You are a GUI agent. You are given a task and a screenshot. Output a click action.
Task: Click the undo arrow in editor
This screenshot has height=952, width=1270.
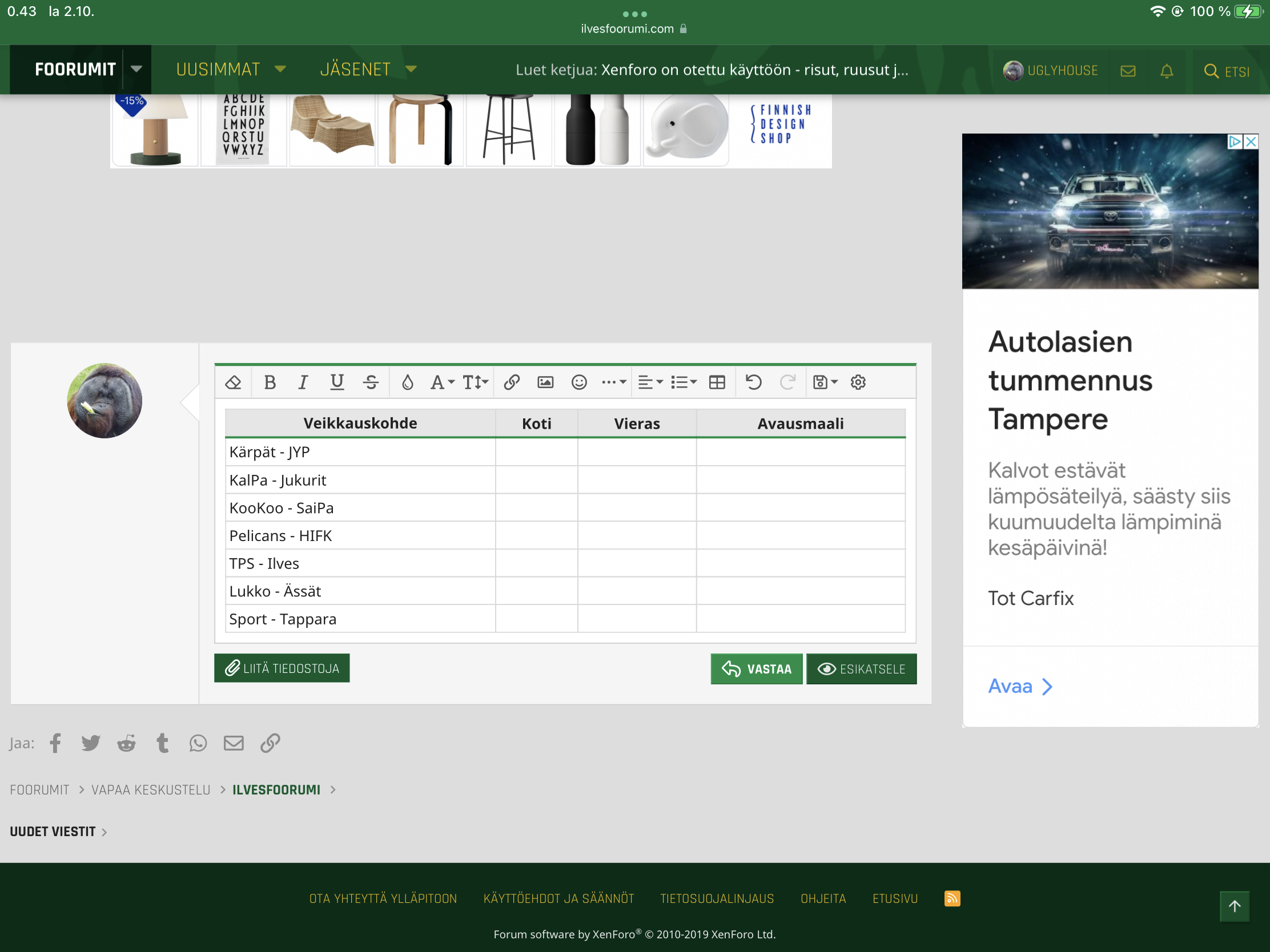[753, 382]
